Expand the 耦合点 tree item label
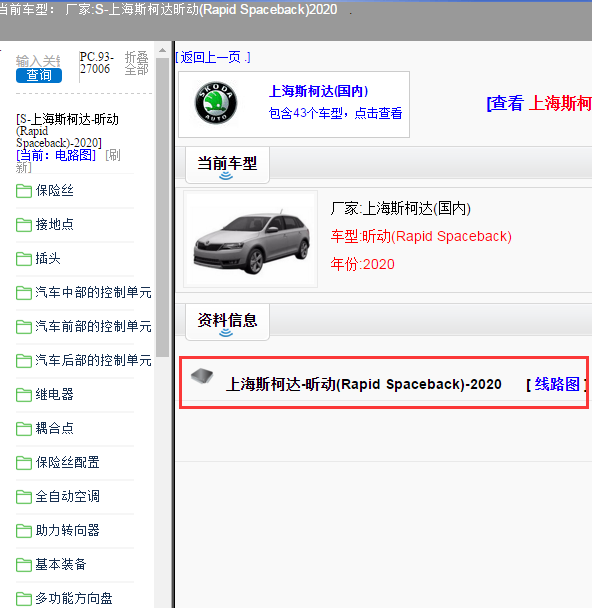 (55, 428)
